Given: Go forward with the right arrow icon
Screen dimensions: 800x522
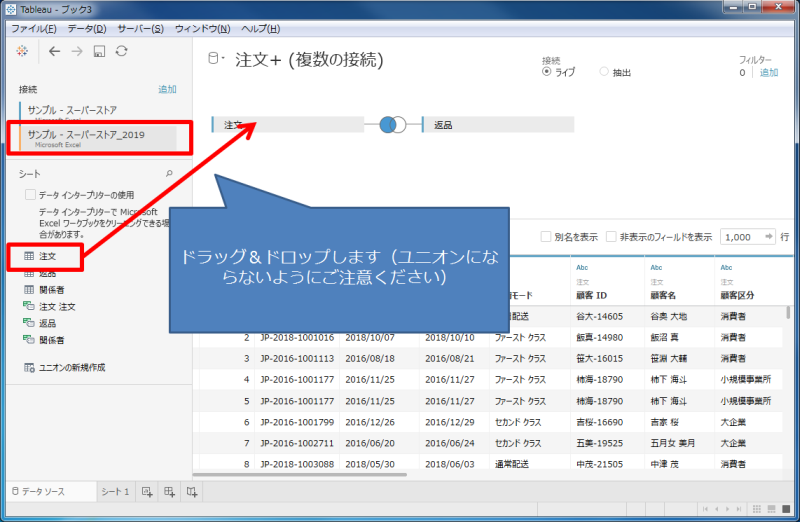Looking at the screenshot, I should 77,51.
